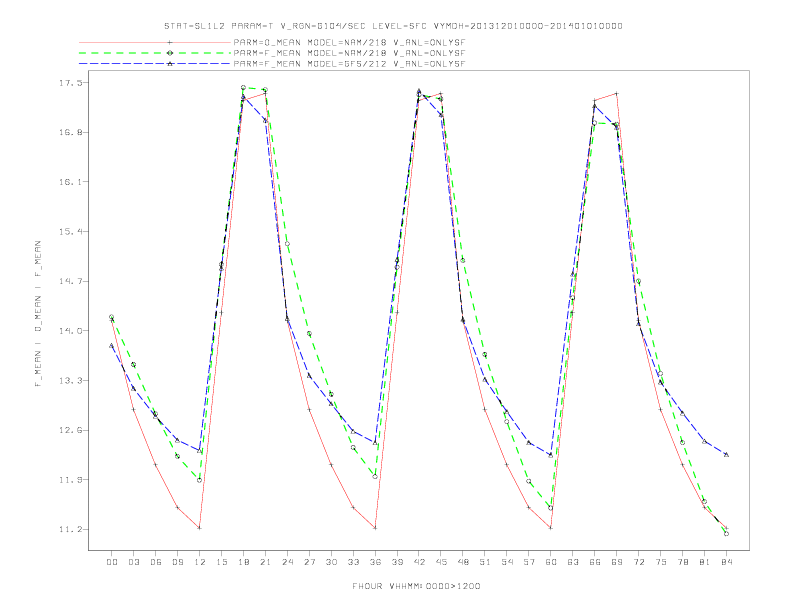Click x-axis forecast hour label 78
Image resolution: width=792 pixels, height=612 pixels.
point(683,562)
